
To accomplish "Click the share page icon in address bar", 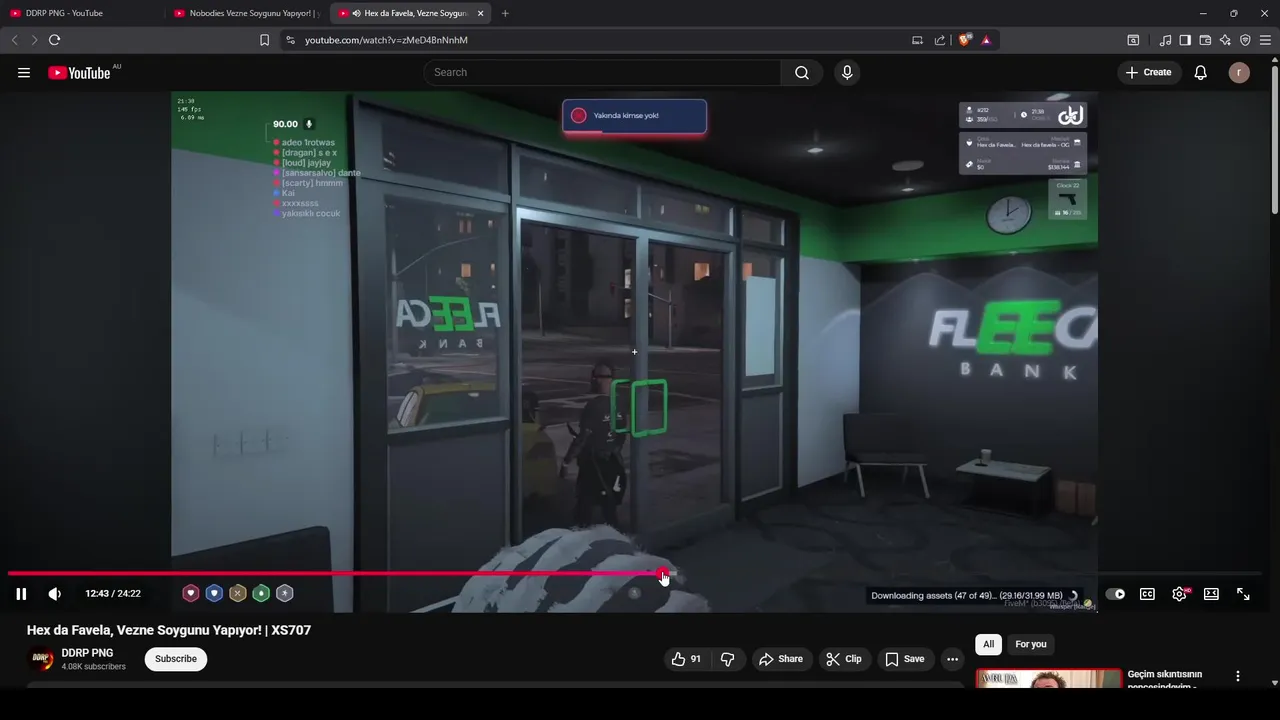I will 940,40.
